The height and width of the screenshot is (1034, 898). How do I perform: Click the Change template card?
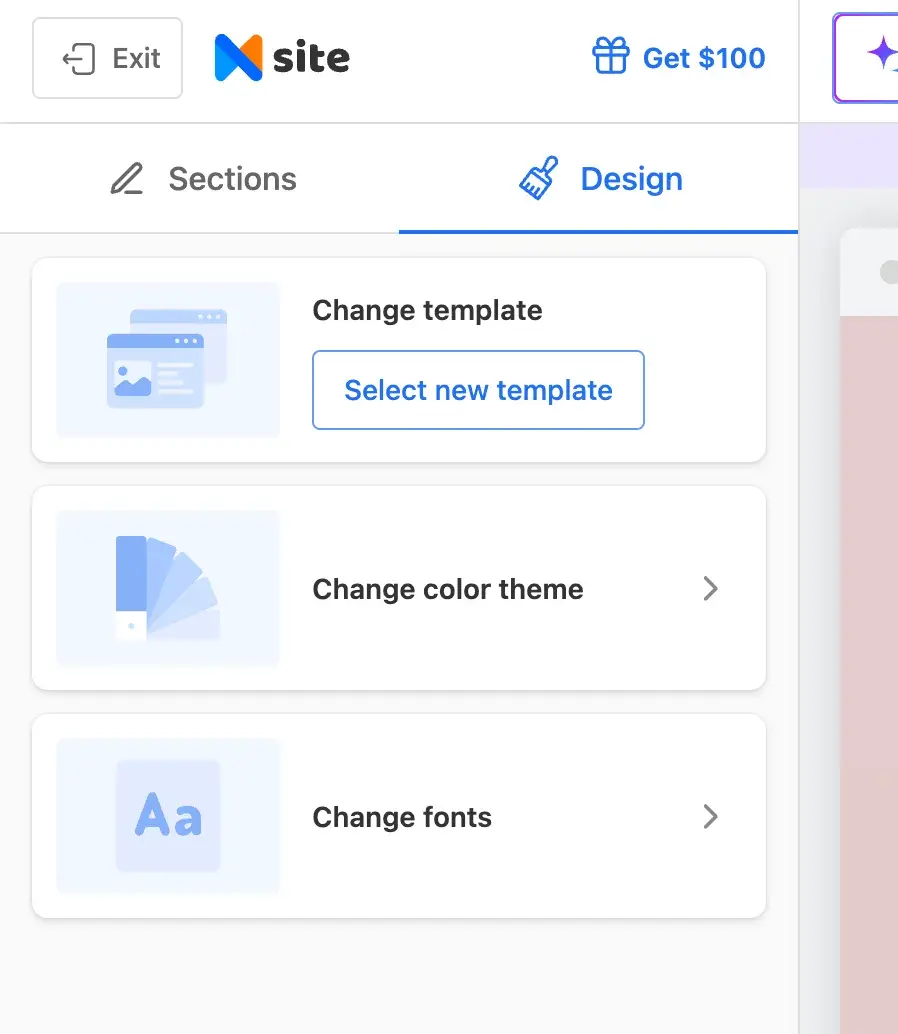(399, 360)
